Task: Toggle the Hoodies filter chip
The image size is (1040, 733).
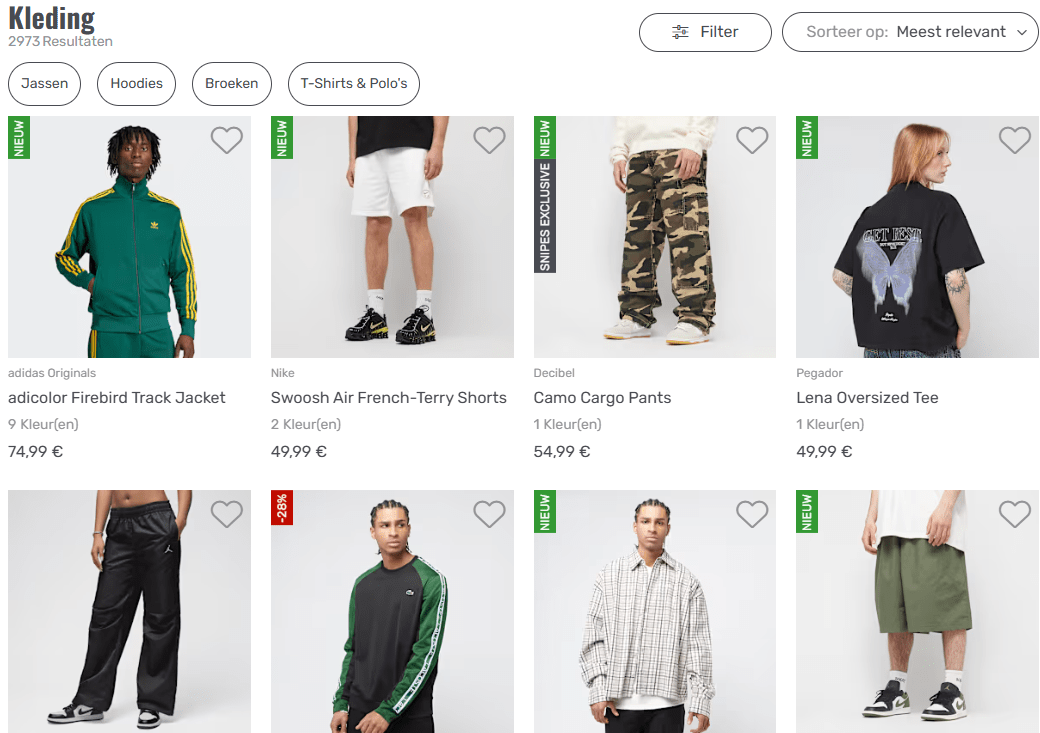Action: pyautogui.click(x=136, y=84)
